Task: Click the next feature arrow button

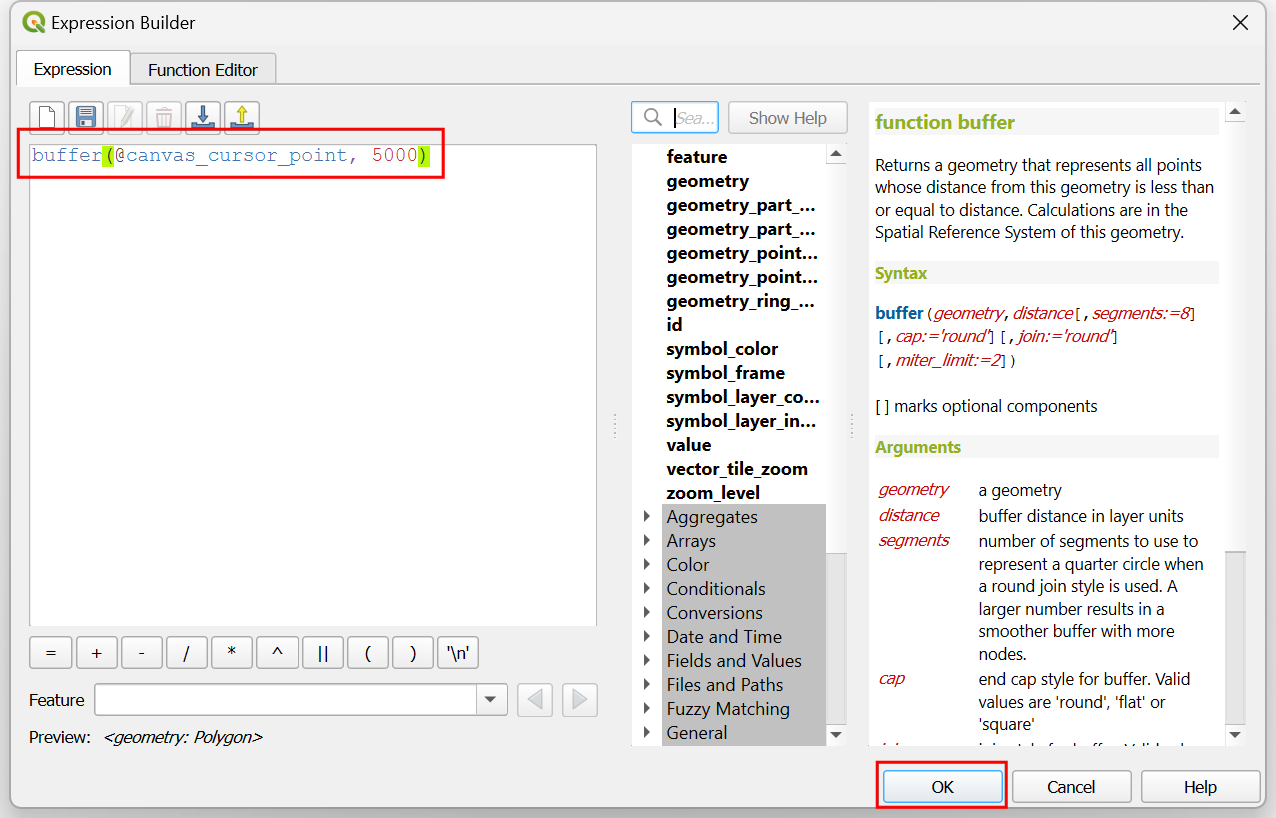Action: point(580,700)
